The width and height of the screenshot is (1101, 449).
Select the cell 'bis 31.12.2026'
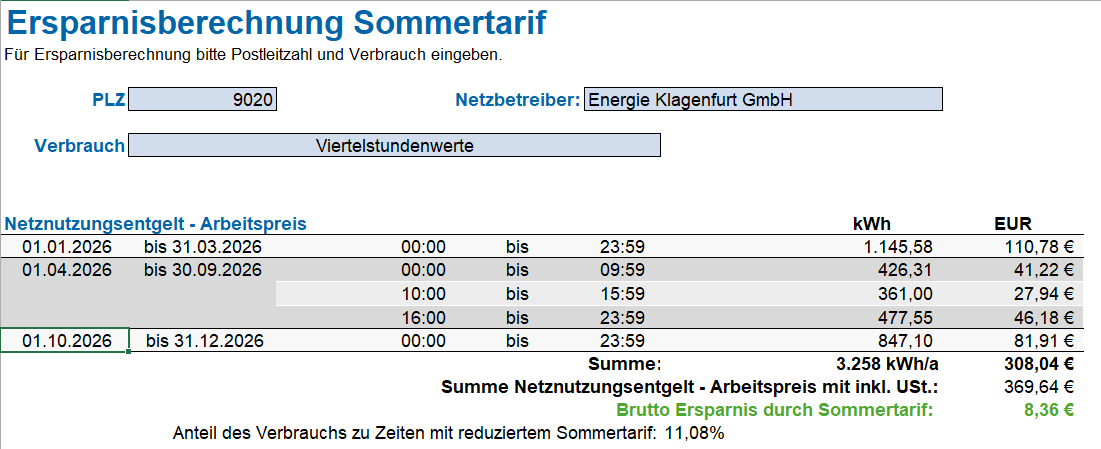204,341
